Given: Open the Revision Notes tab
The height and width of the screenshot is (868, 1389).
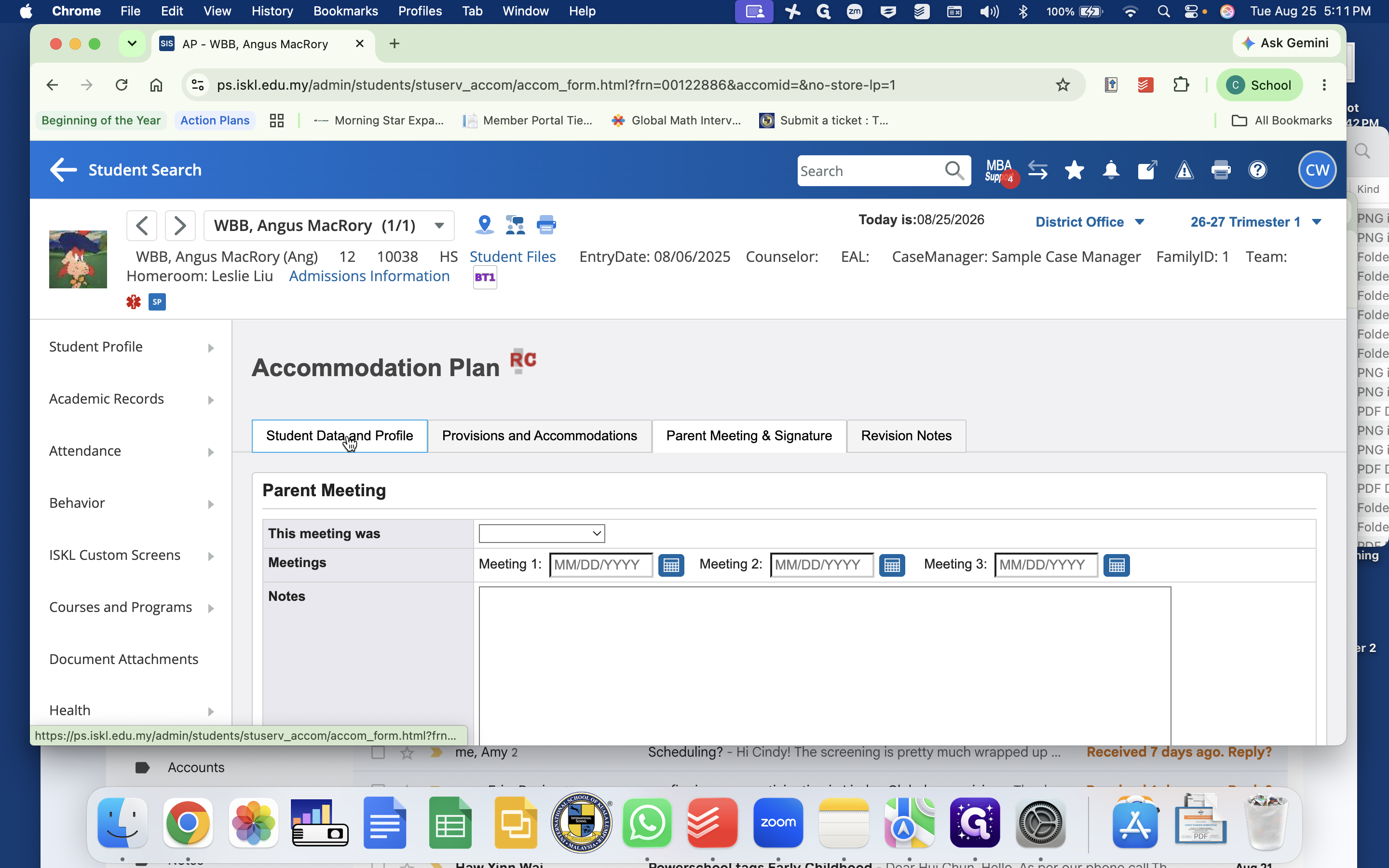Looking at the screenshot, I should [x=906, y=436].
